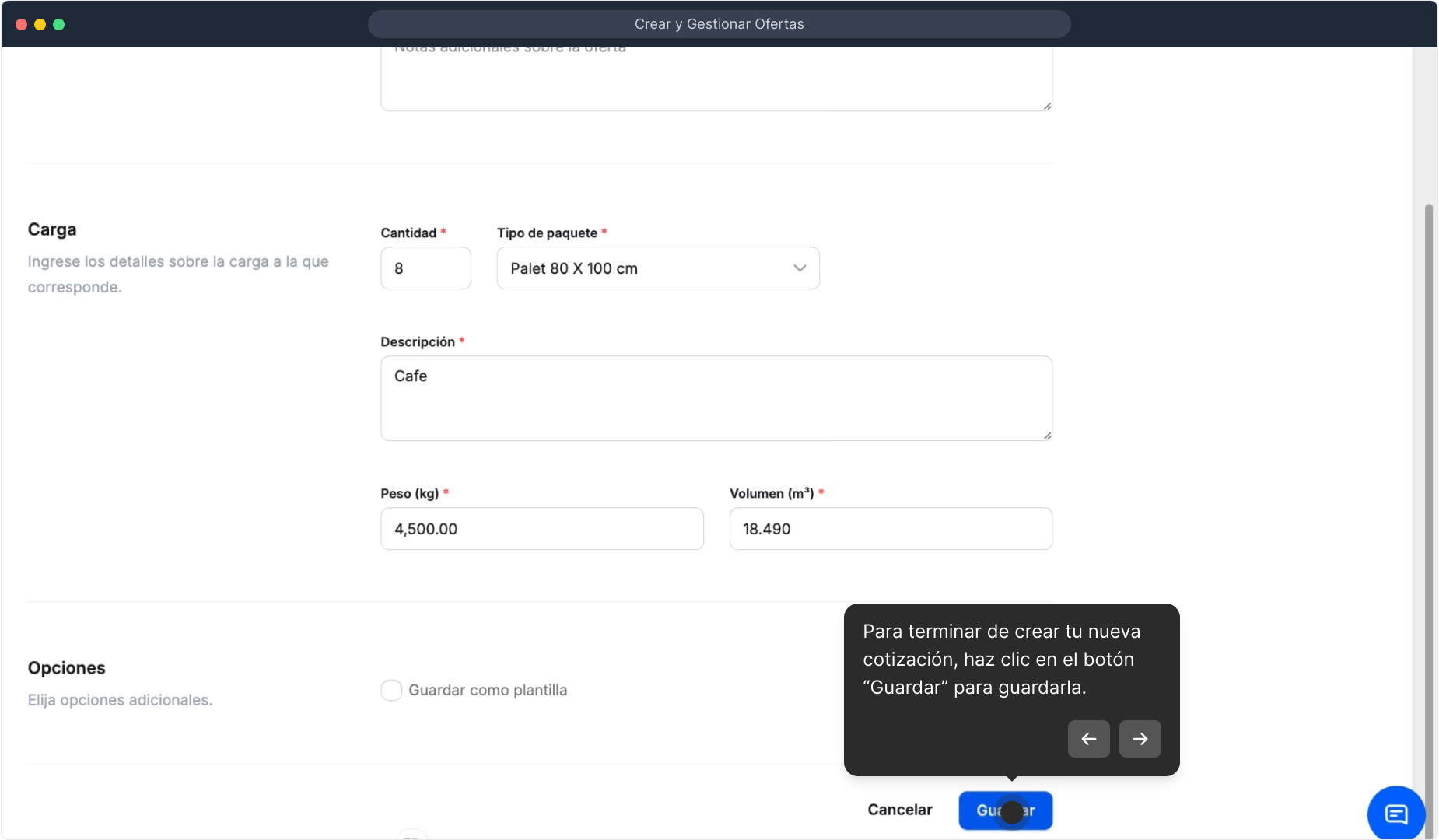Click into the Descripción field containing Cafe
The image size is (1439, 840).
coord(716,398)
